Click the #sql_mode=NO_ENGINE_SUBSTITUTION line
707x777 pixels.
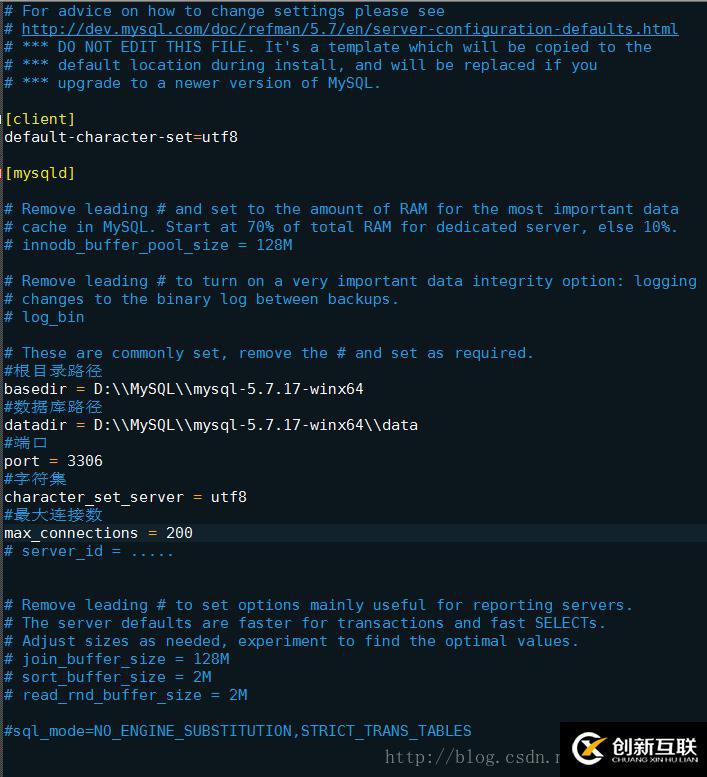[238, 731]
